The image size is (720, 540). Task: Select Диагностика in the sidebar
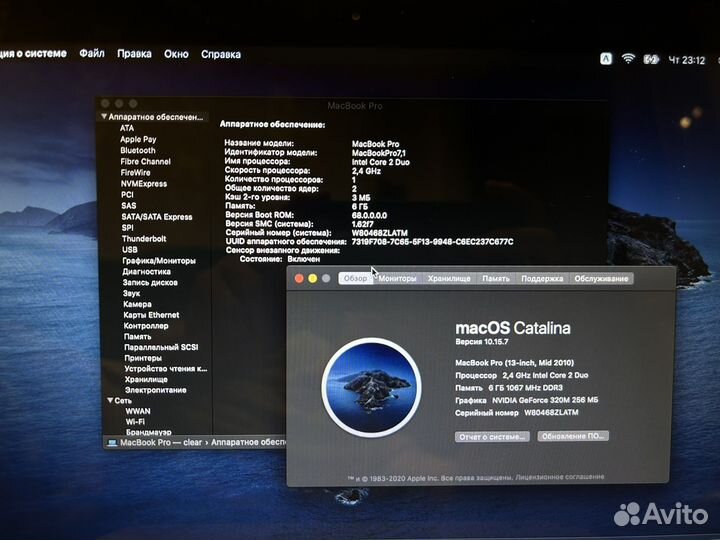(x=146, y=272)
